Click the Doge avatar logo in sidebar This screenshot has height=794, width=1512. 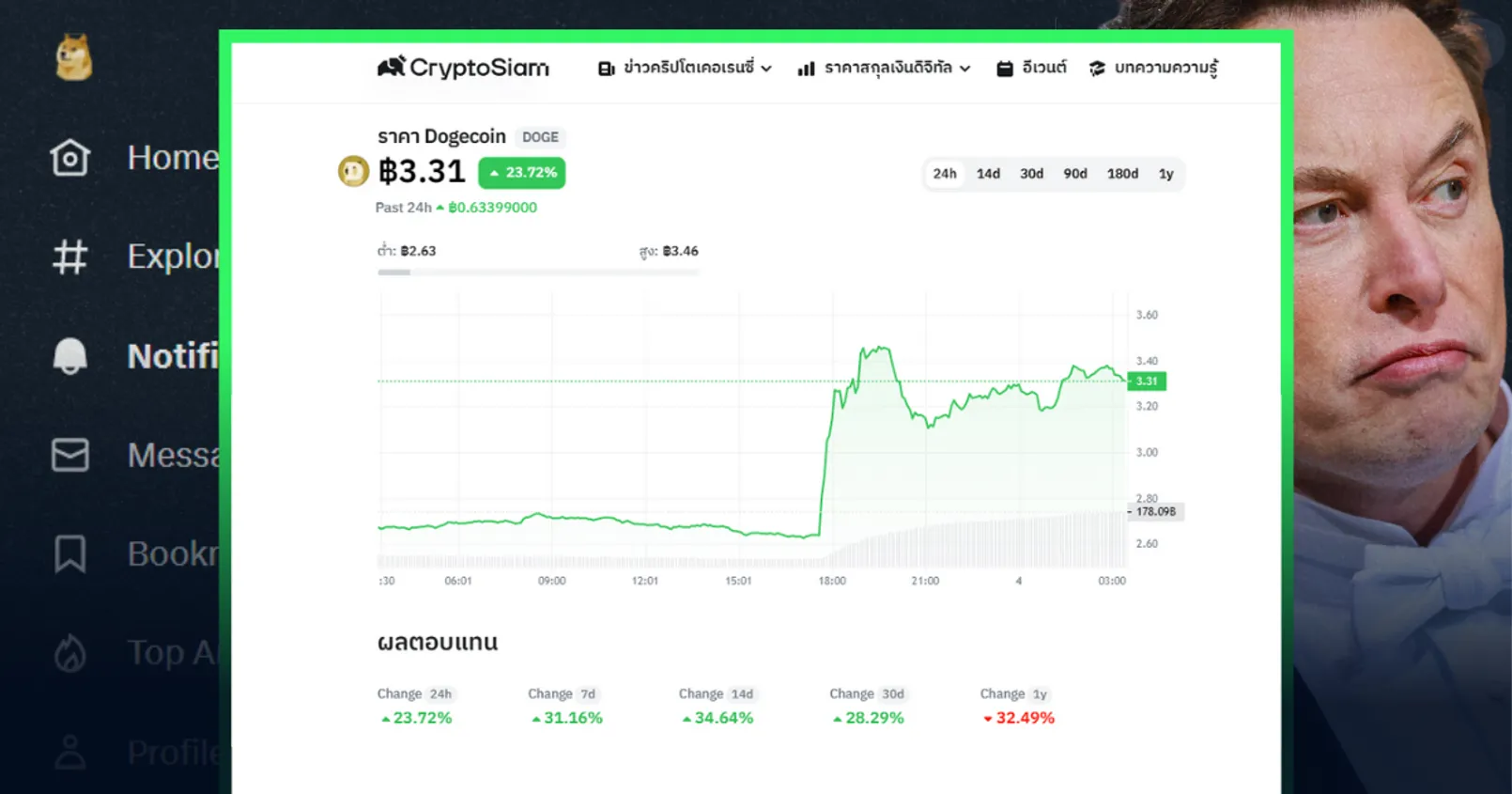[x=73, y=57]
